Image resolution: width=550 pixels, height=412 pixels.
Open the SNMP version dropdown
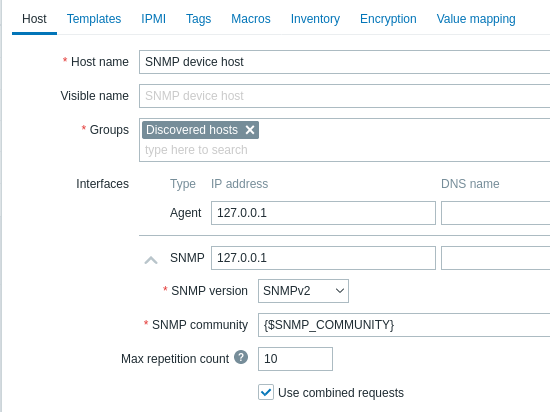point(303,291)
